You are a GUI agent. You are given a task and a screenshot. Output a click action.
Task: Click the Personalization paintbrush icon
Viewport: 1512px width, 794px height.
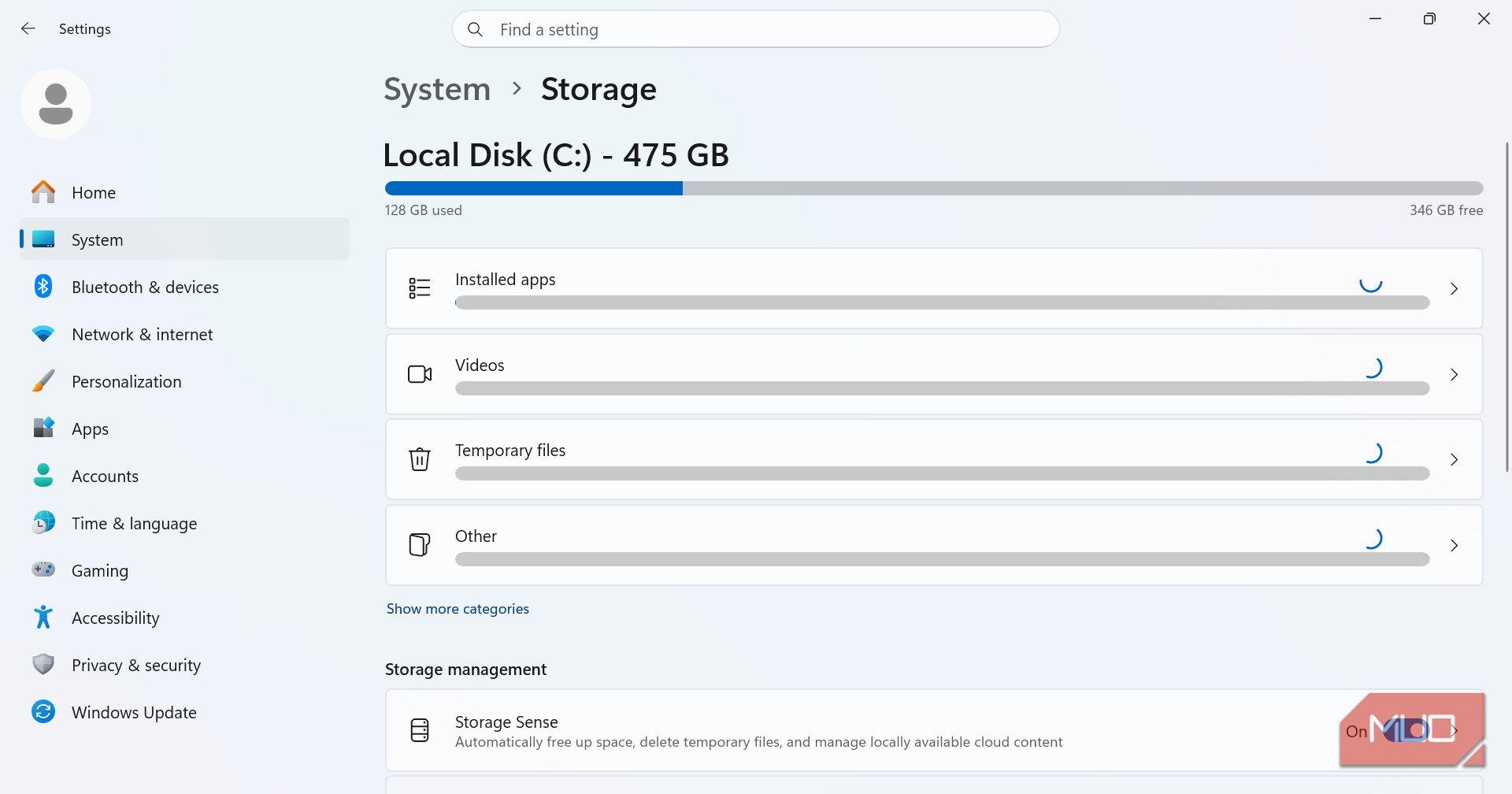coord(43,381)
